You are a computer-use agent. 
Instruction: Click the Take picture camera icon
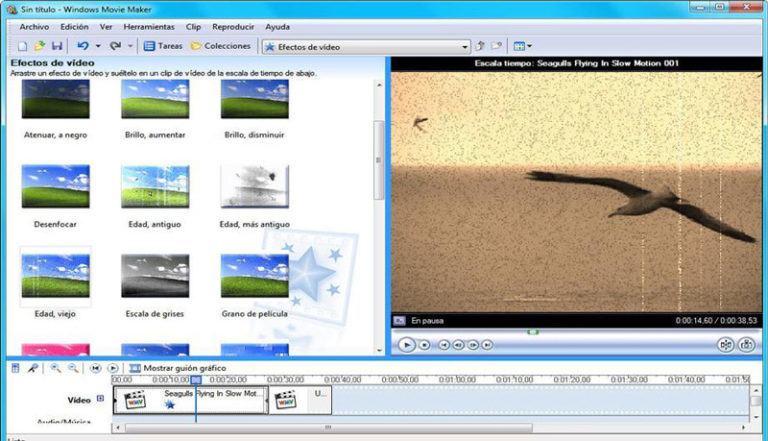click(746, 345)
